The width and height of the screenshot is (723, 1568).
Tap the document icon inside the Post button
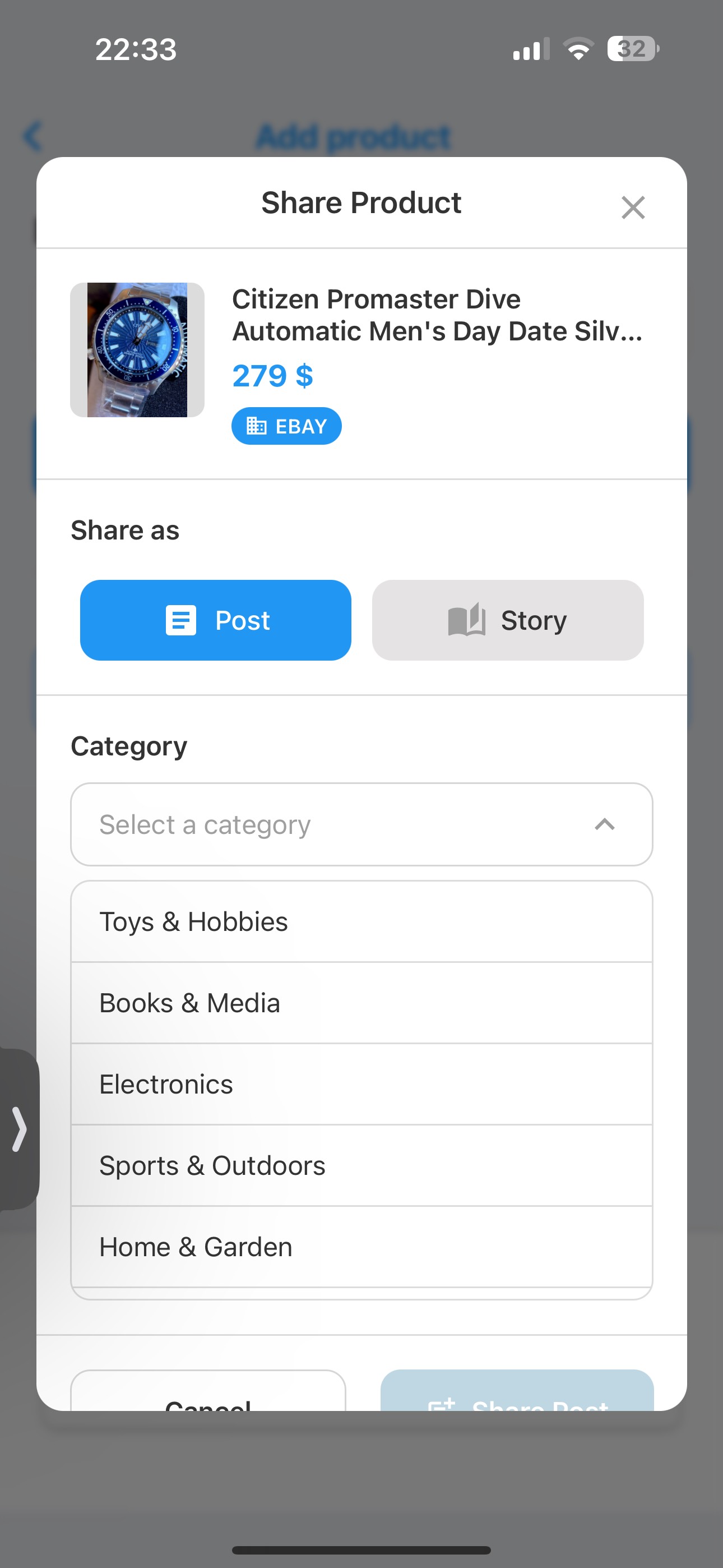180,620
